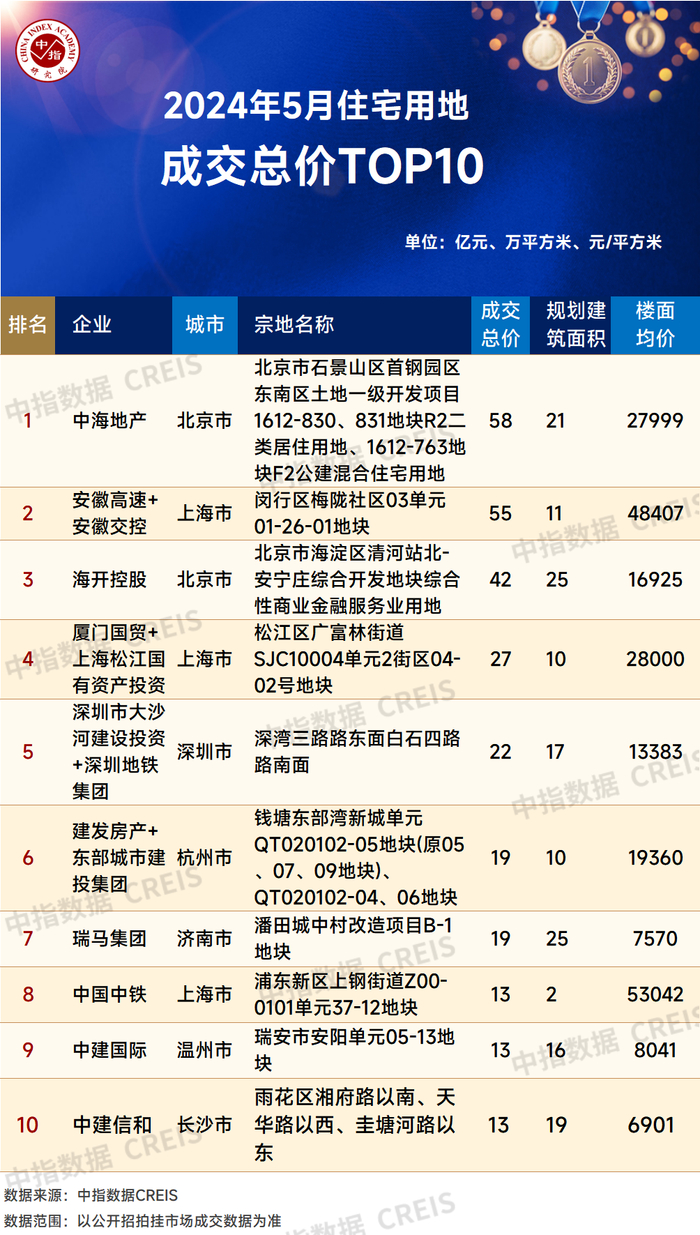The height and width of the screenshot is (1235, 700).
Task: Click the China Index Academy logo
Action: (48, 50)
